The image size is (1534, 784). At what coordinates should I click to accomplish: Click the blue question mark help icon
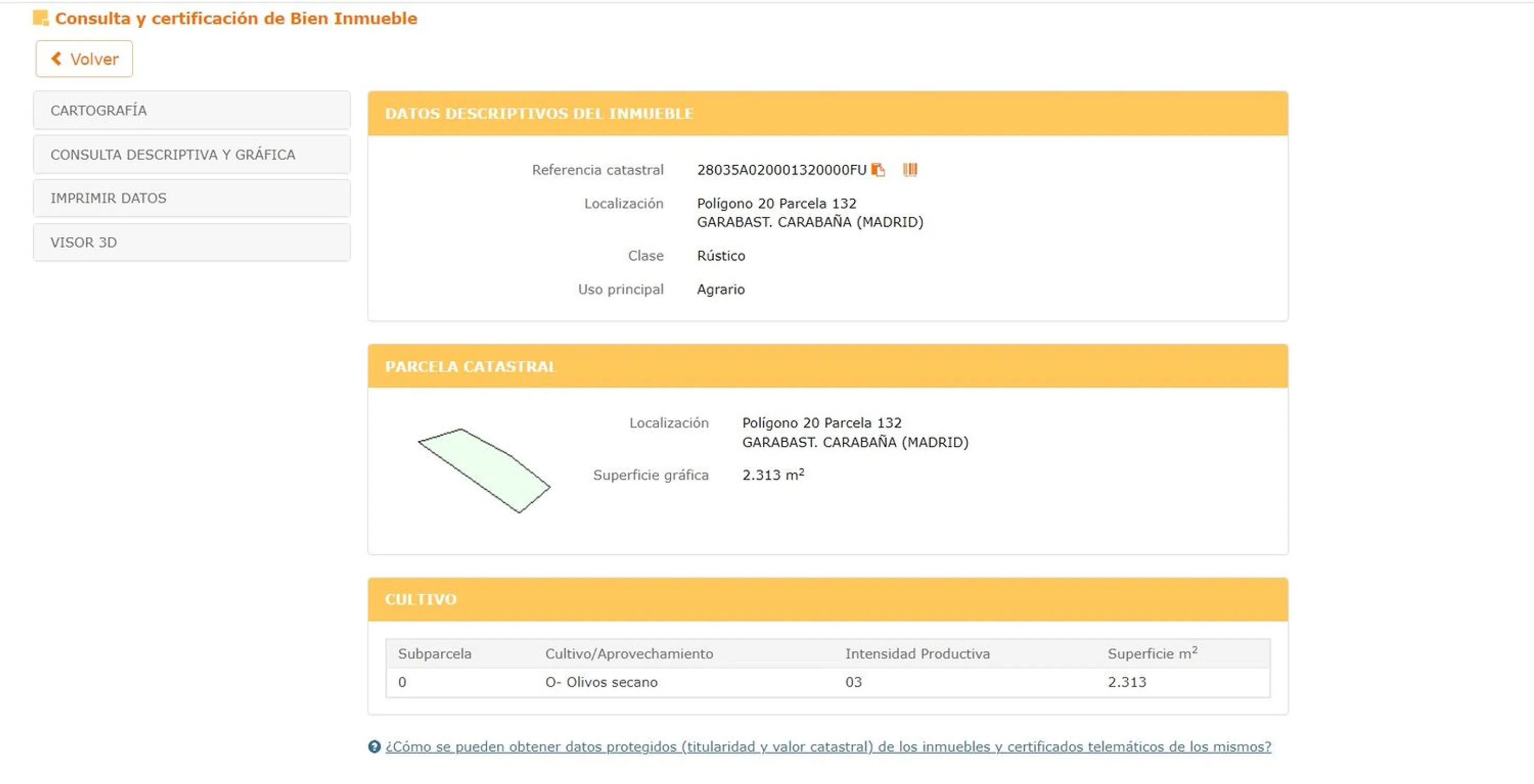374,746
